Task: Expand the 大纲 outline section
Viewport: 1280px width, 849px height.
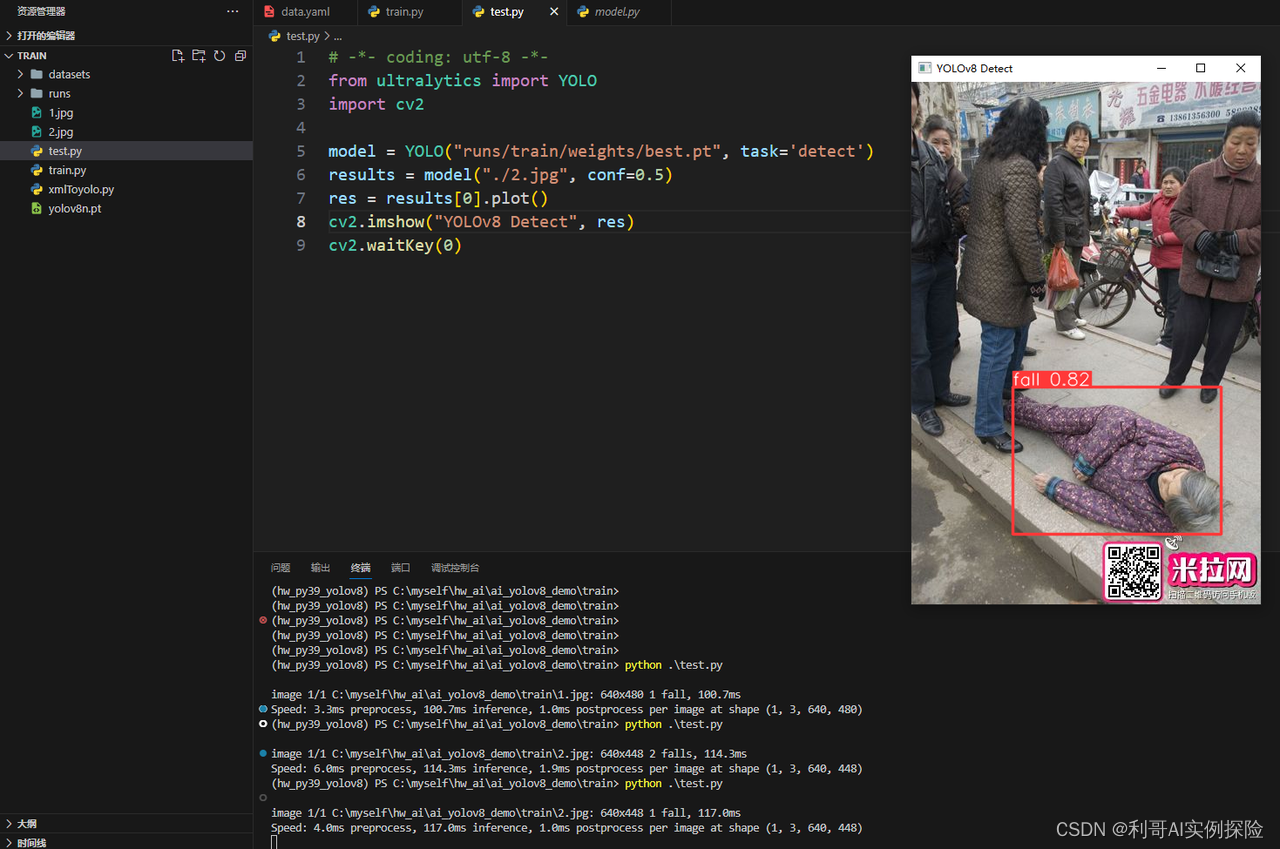Action: [x=9, y=824]
